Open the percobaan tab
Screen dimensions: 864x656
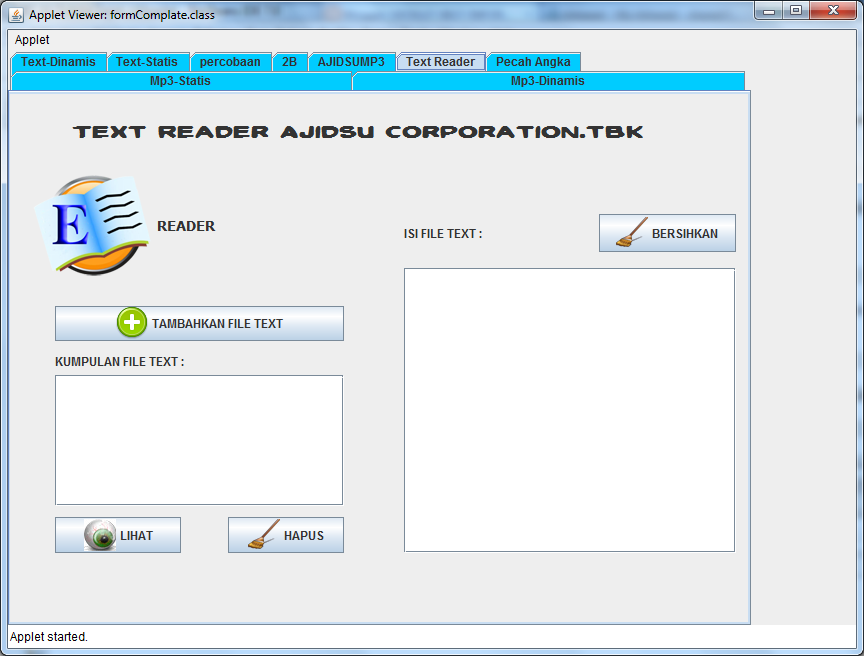231,61
